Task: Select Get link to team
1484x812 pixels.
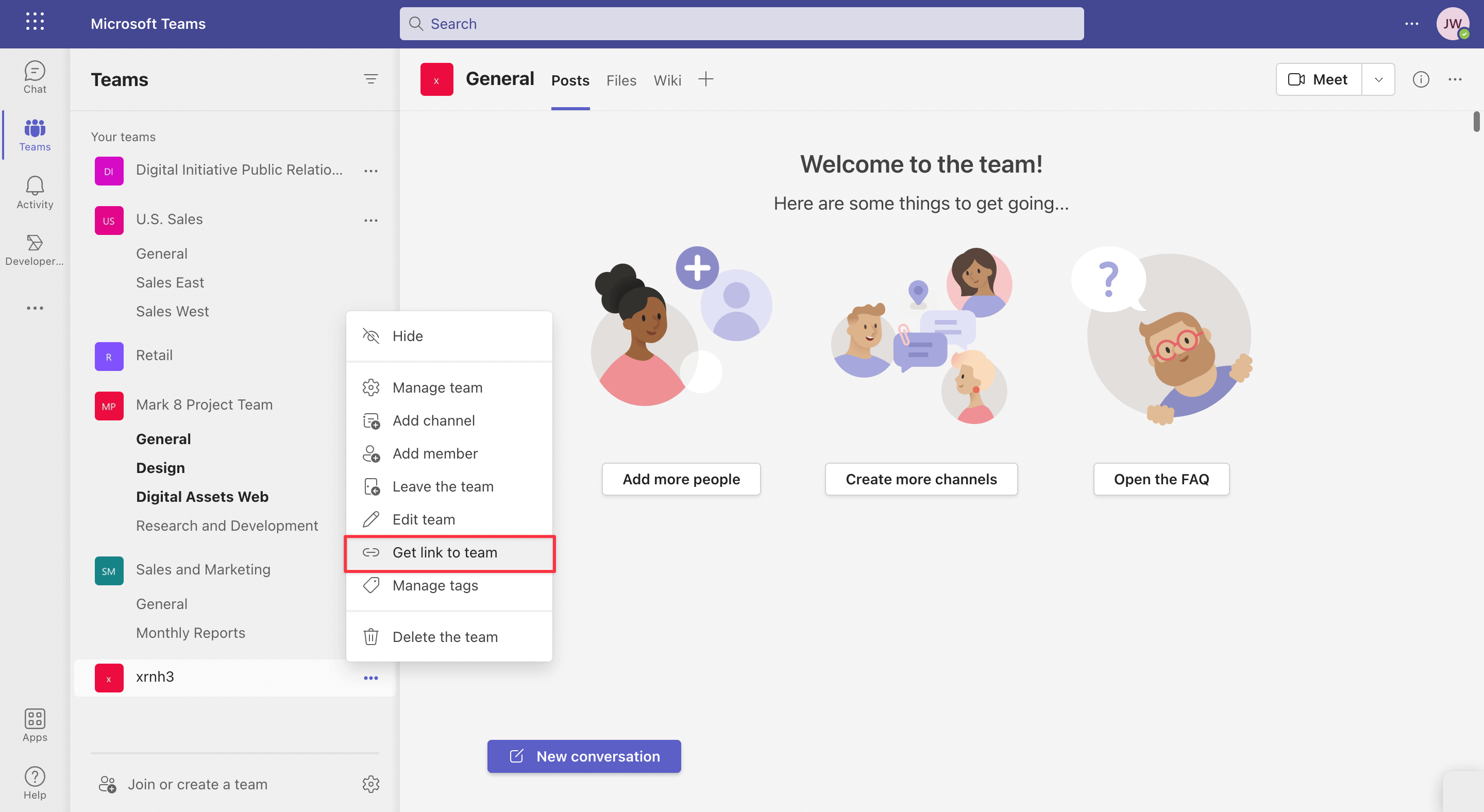Action: coord(449,552)
